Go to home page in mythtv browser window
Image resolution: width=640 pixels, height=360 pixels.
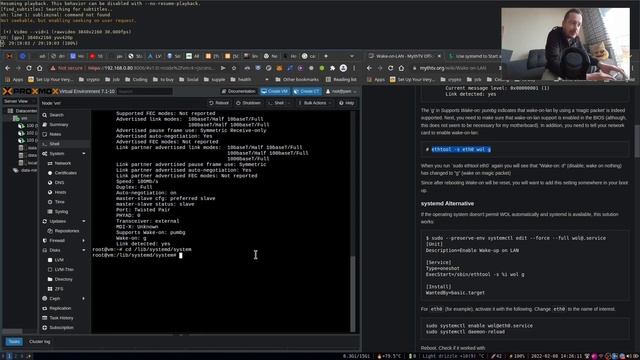pyautogui.click(x=401, y=68)
